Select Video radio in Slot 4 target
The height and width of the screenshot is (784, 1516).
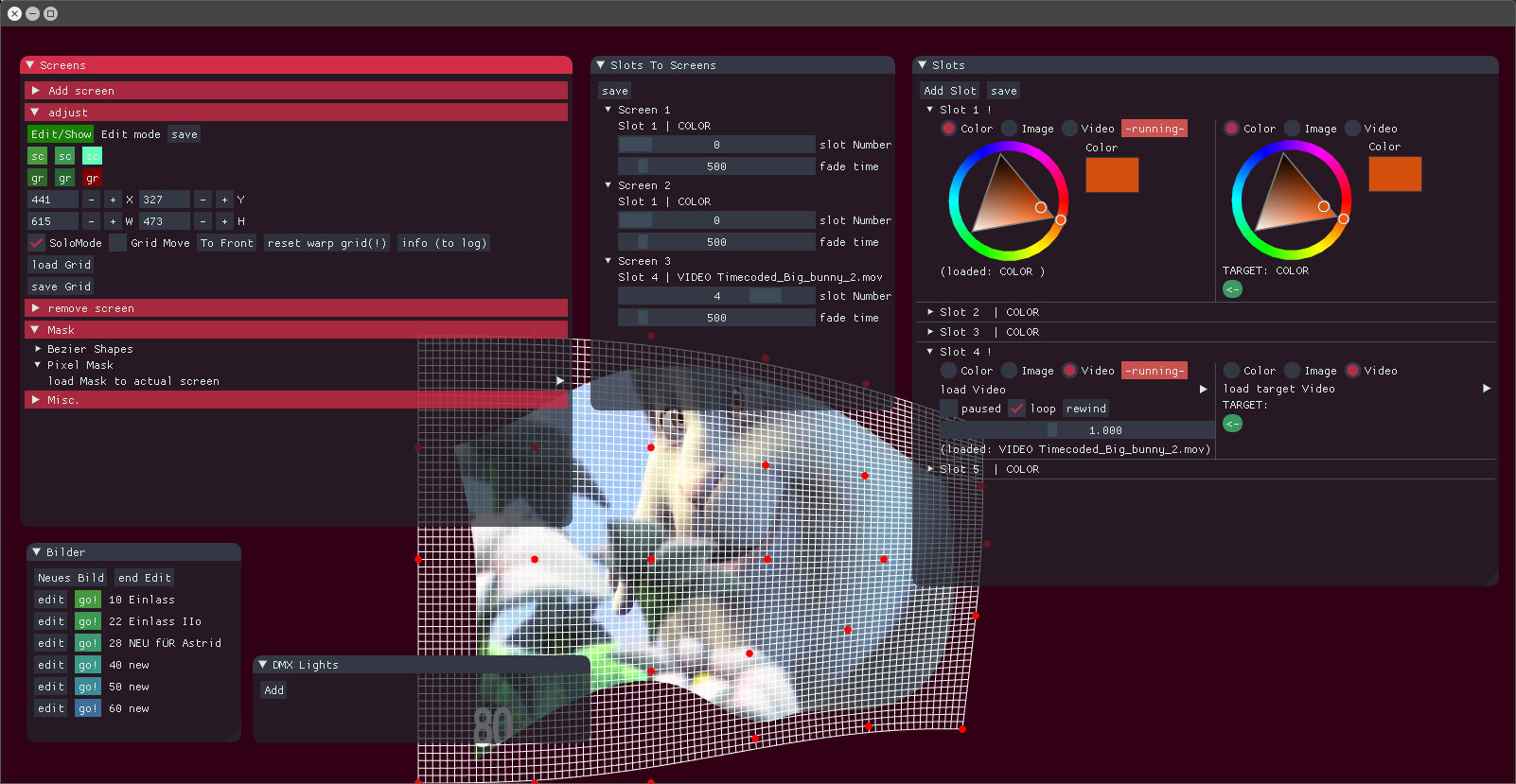pos(1352,371)
